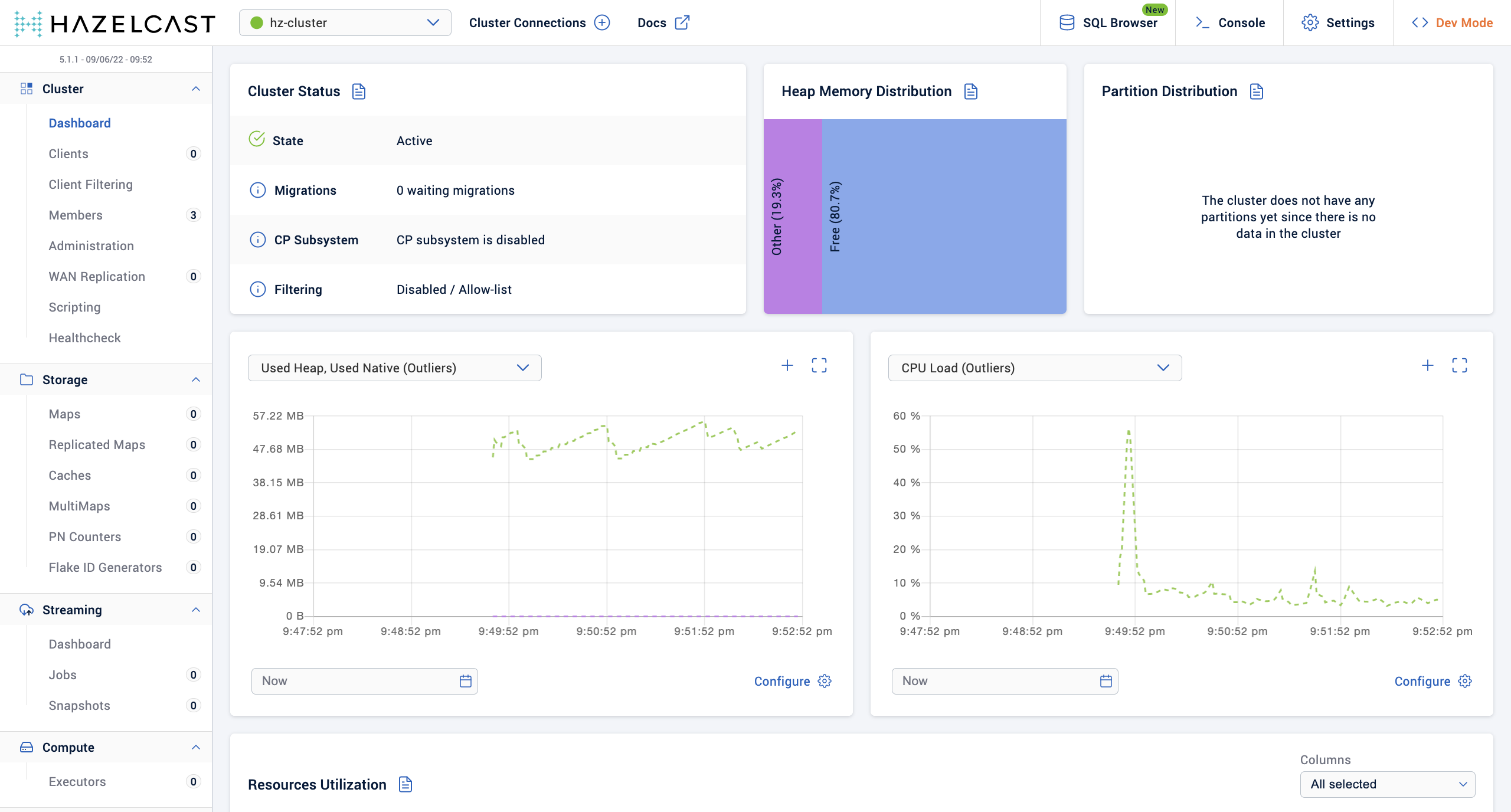Open the hz-cluster selector dropdown

(345, 22)
